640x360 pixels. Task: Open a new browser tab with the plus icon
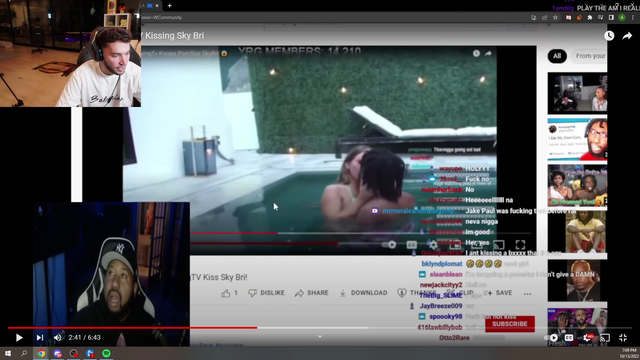tap(169, 6)
